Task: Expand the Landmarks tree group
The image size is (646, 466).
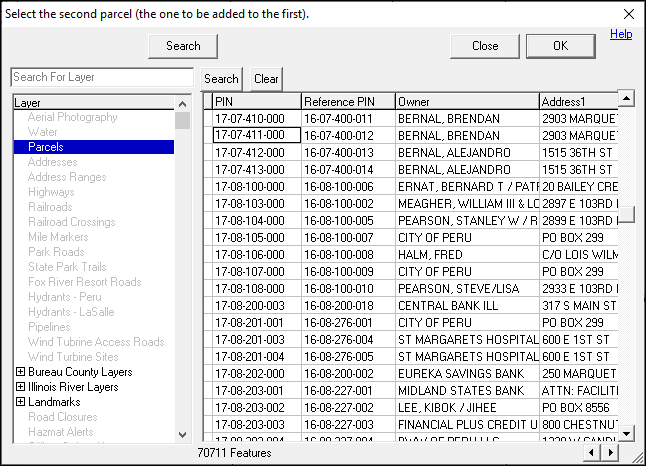Action: (x=20, y=402)
